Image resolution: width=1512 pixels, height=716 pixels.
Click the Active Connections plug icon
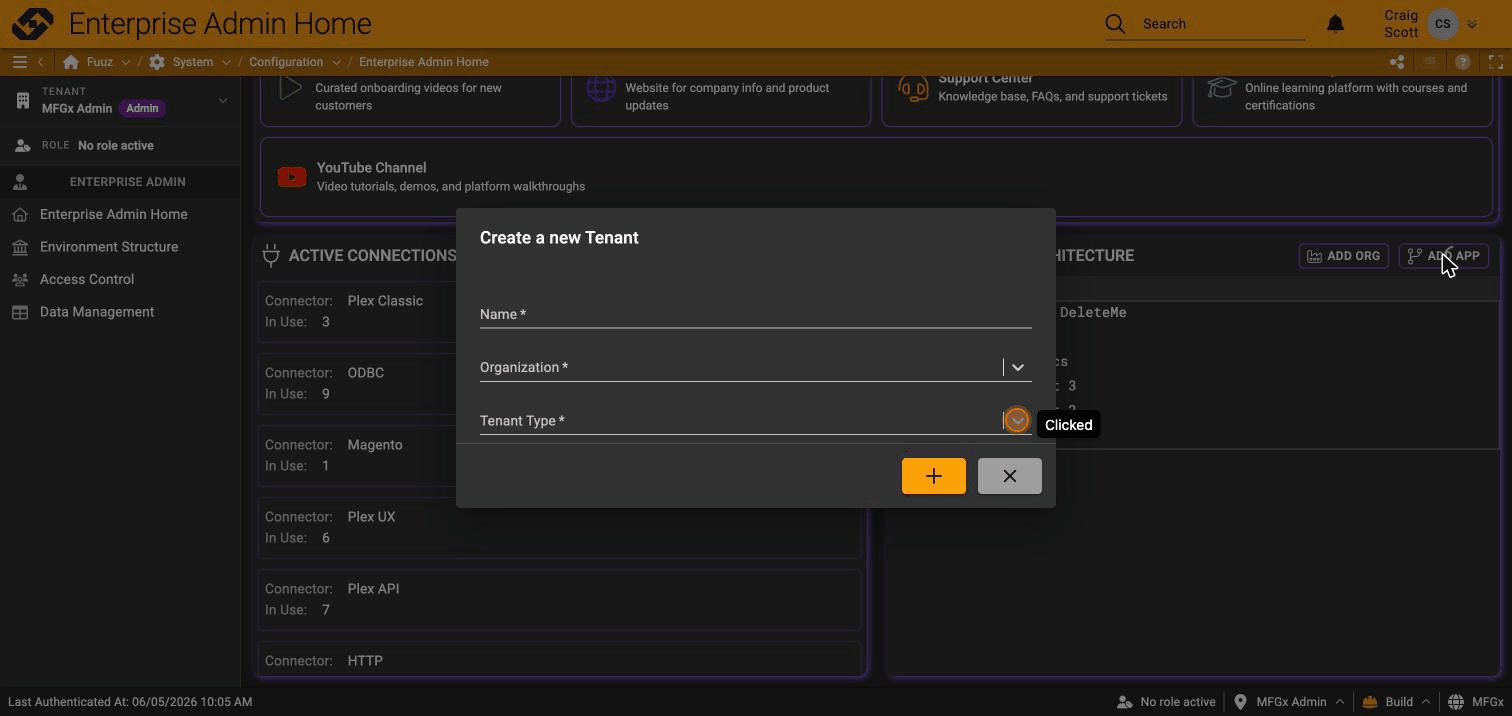coord(271,256)
